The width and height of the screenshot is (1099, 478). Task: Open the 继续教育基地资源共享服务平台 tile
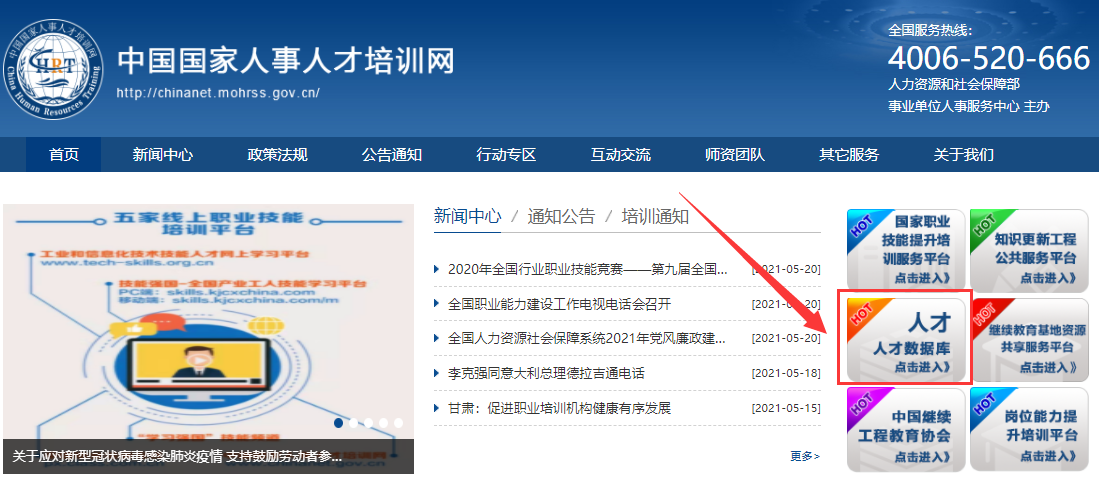(1030, 340)
